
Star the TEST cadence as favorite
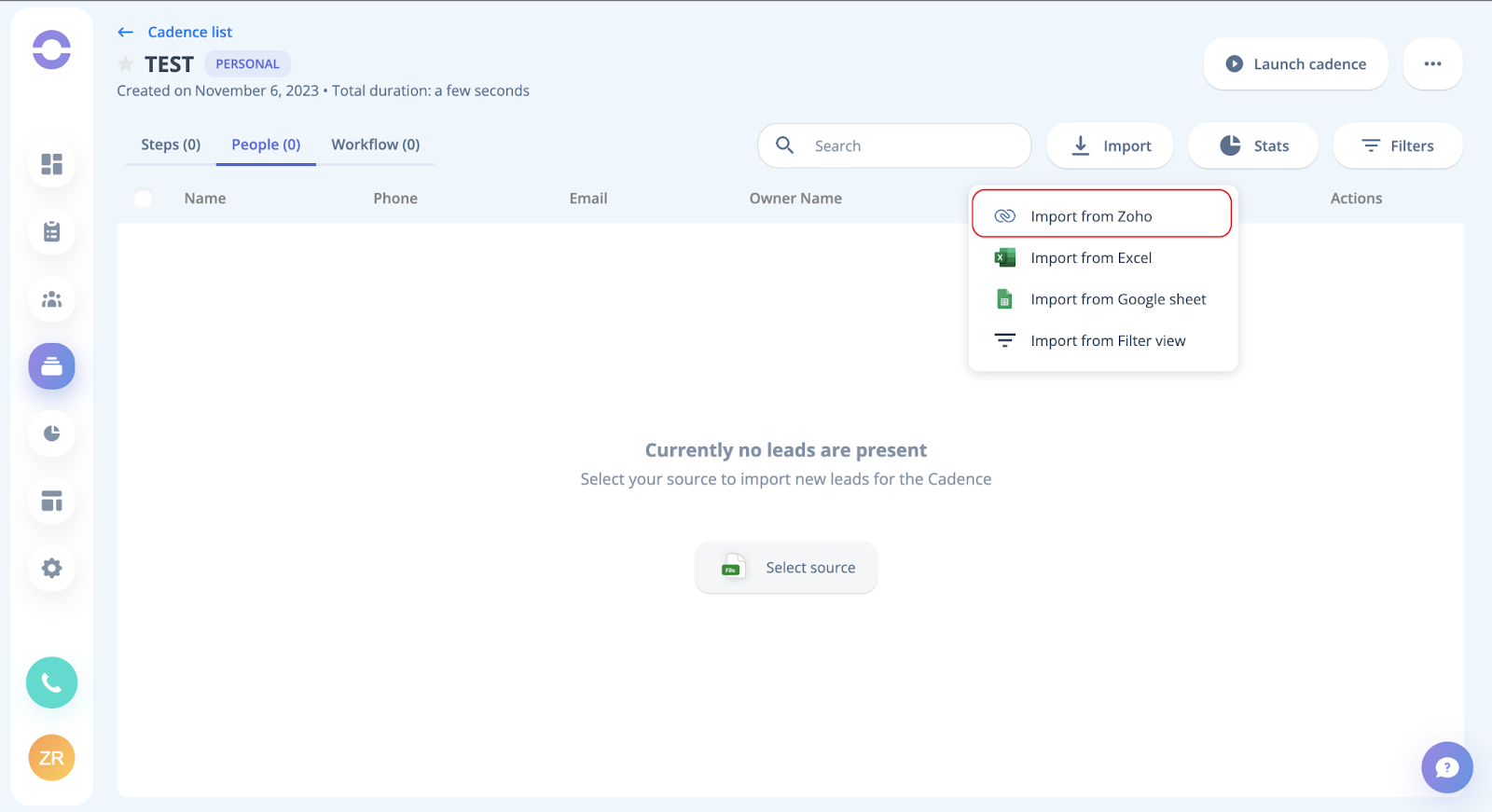coord(126,64)
